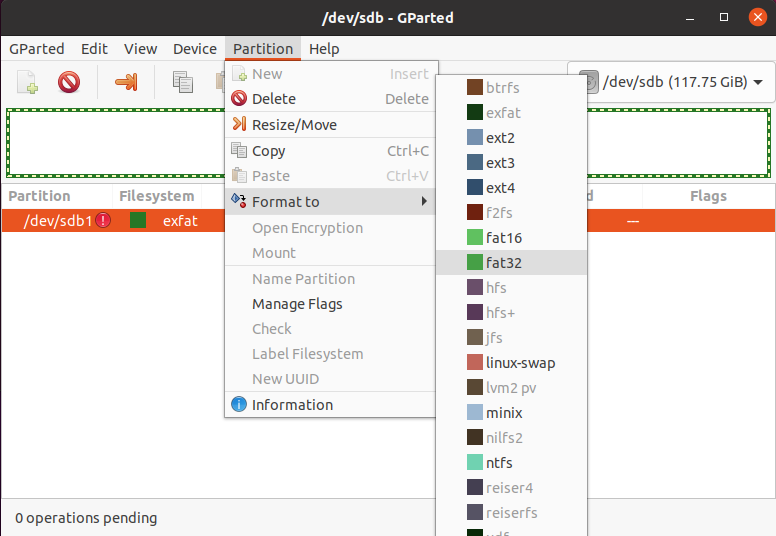Click the resize/move toolbar arrow icon
The image size is (776, 536).
(126, 82)
